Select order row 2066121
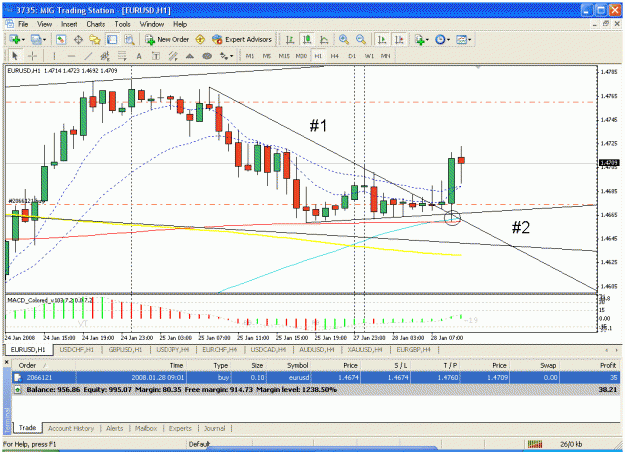 tap(316, 377)
